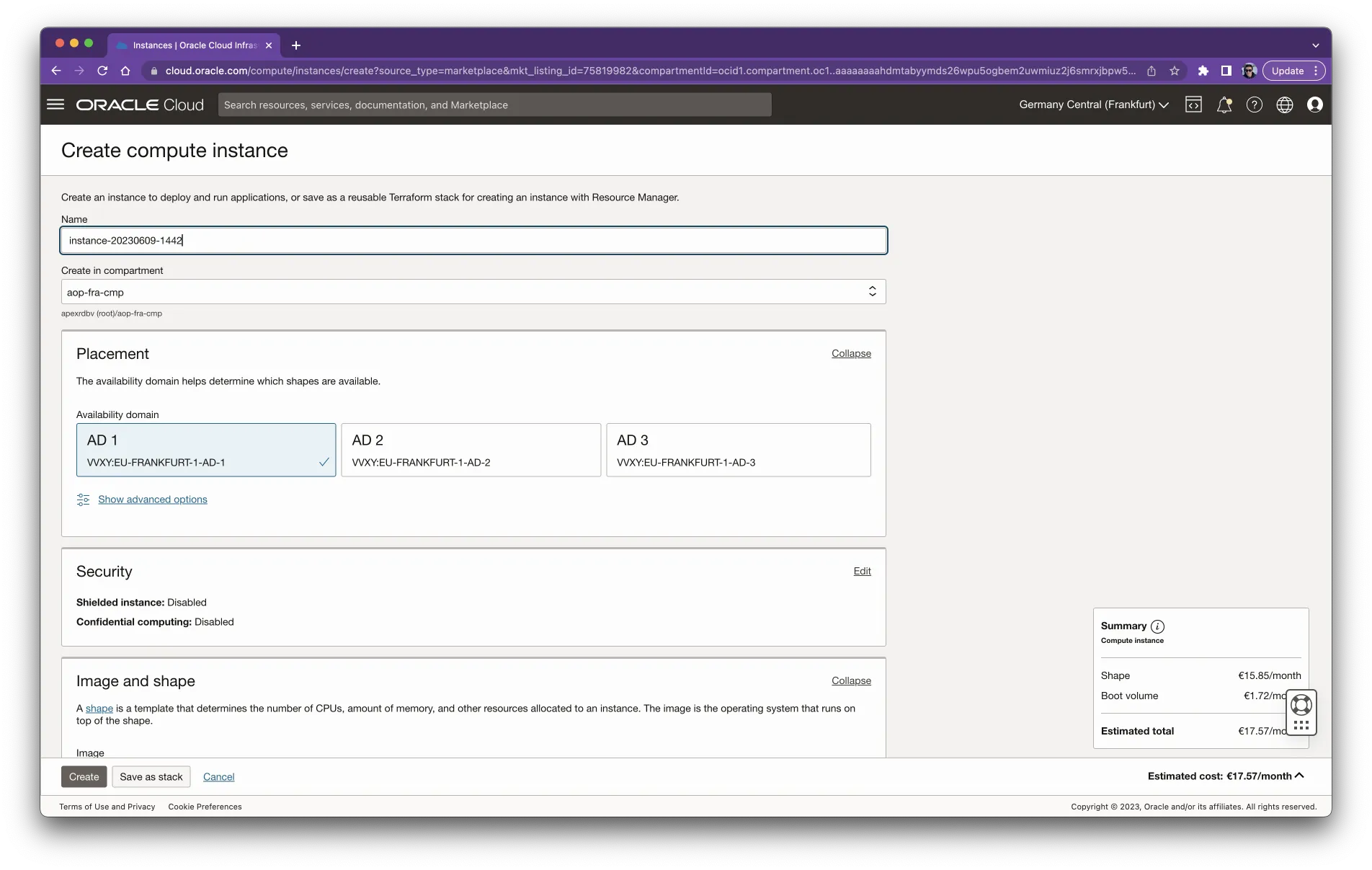The height and width of the screenshot is (870, 1372).
Task: Edit the Security section
Action: click(862, 571)
